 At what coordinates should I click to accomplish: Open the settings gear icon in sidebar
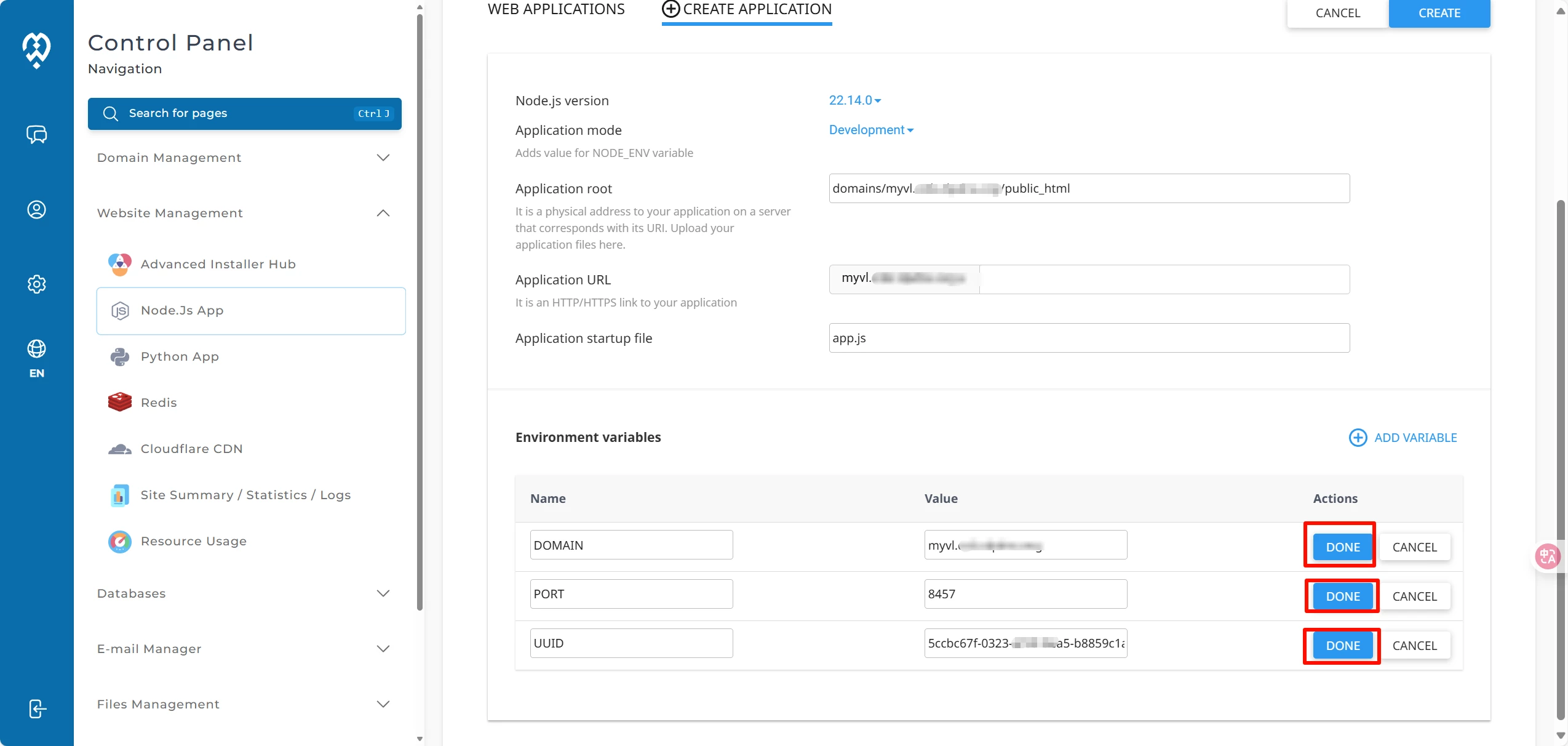click(36, 284)
